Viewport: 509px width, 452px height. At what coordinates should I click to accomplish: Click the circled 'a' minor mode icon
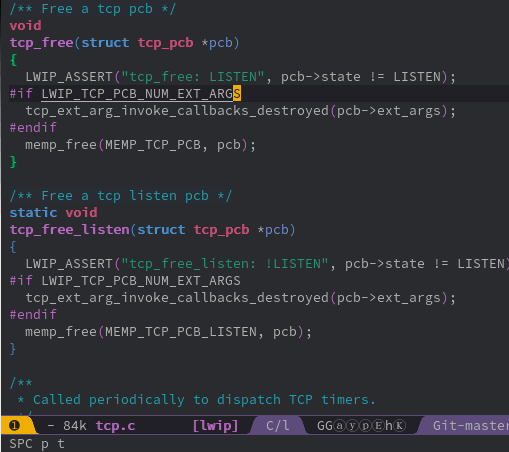[x=339, y=426]
